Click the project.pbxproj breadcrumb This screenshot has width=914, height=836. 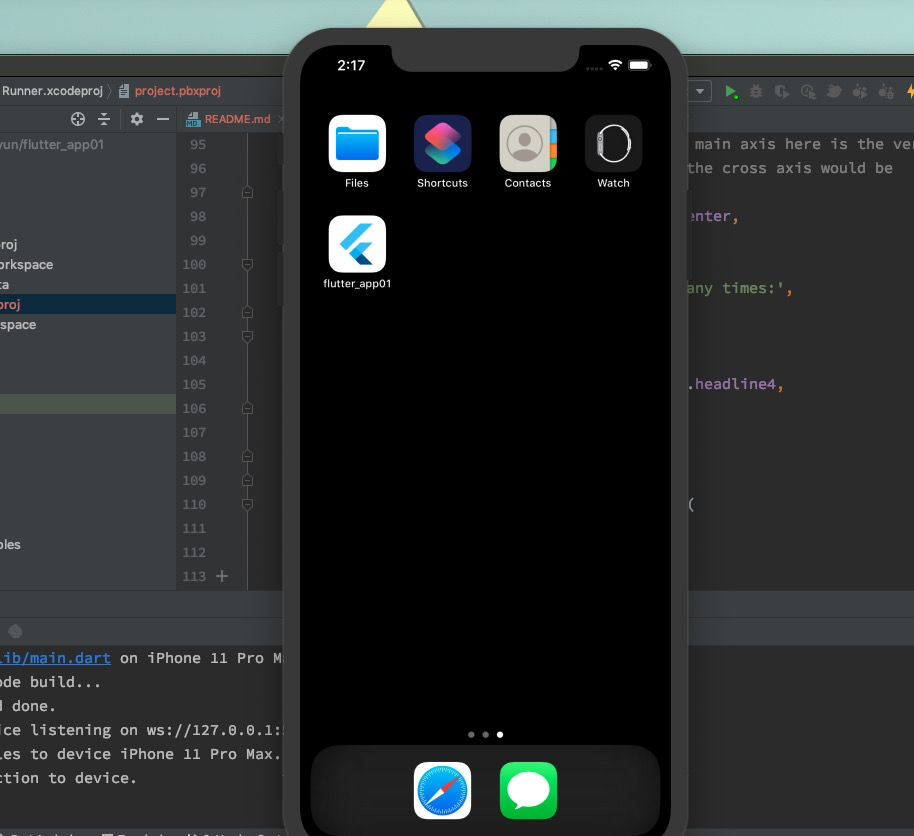(178, 91)
